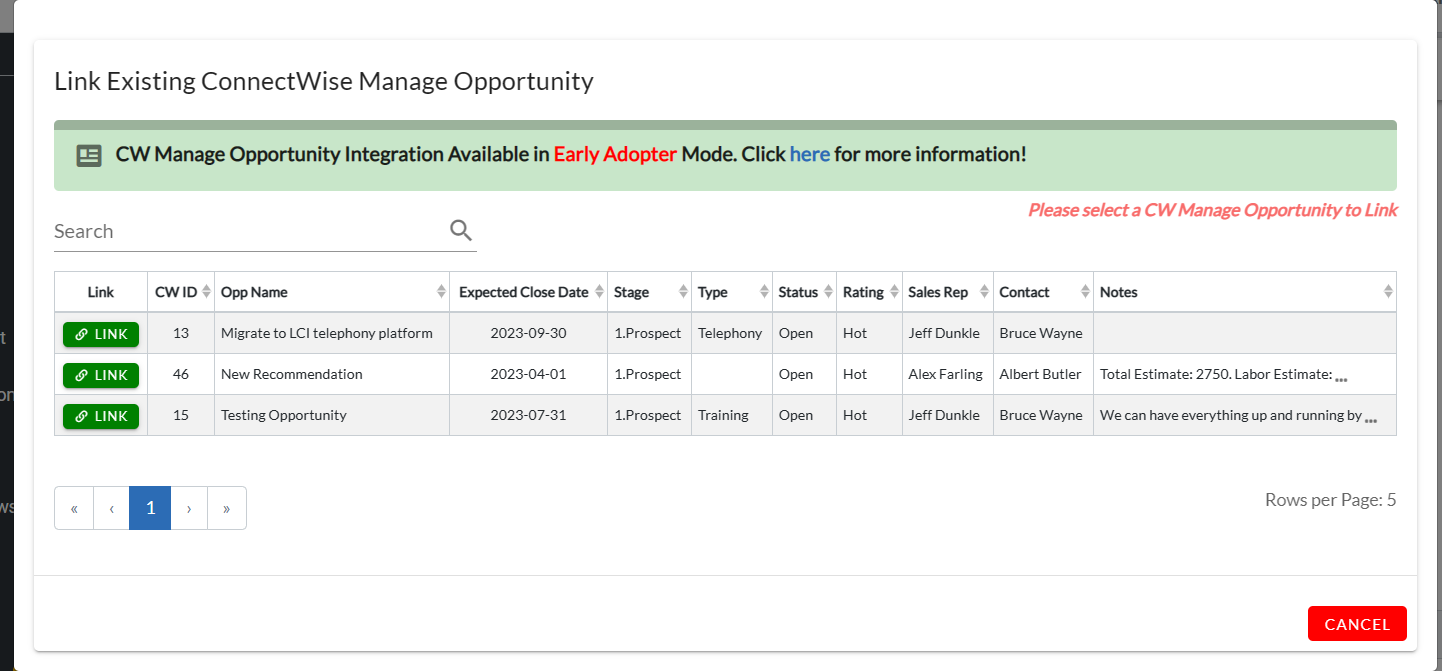This screenshot has height=671, width=1442.
Task: Go to previous page with single-left arrow
Action: point(112,508)
